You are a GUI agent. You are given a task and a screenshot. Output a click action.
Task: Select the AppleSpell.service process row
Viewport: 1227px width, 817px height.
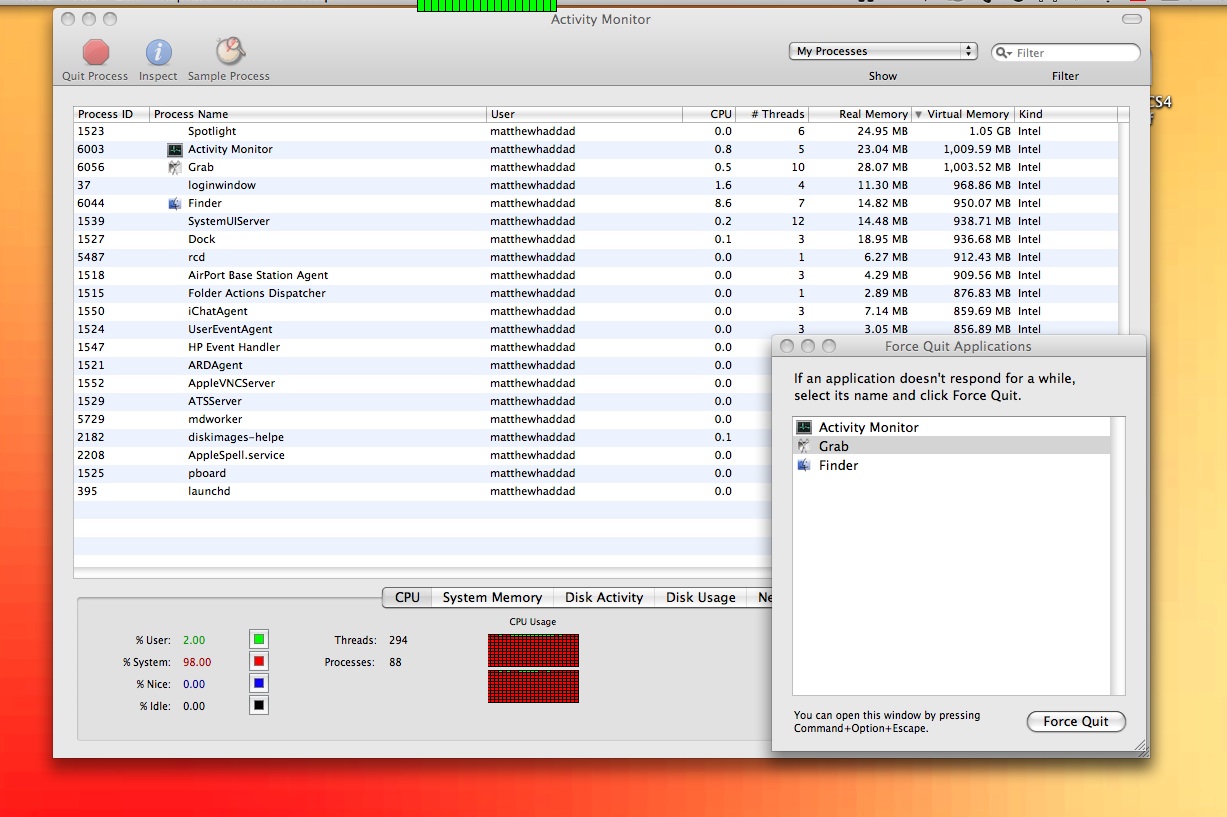(x=423, y=455)
